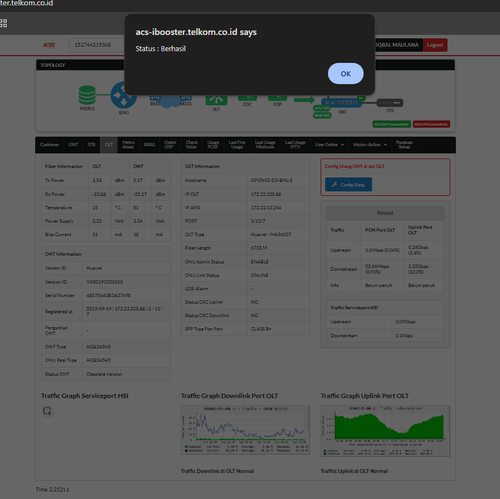This screenshot has height=499, width=500.
Task: Click the OLT device icon in topology
Action: tap(216, 100)
